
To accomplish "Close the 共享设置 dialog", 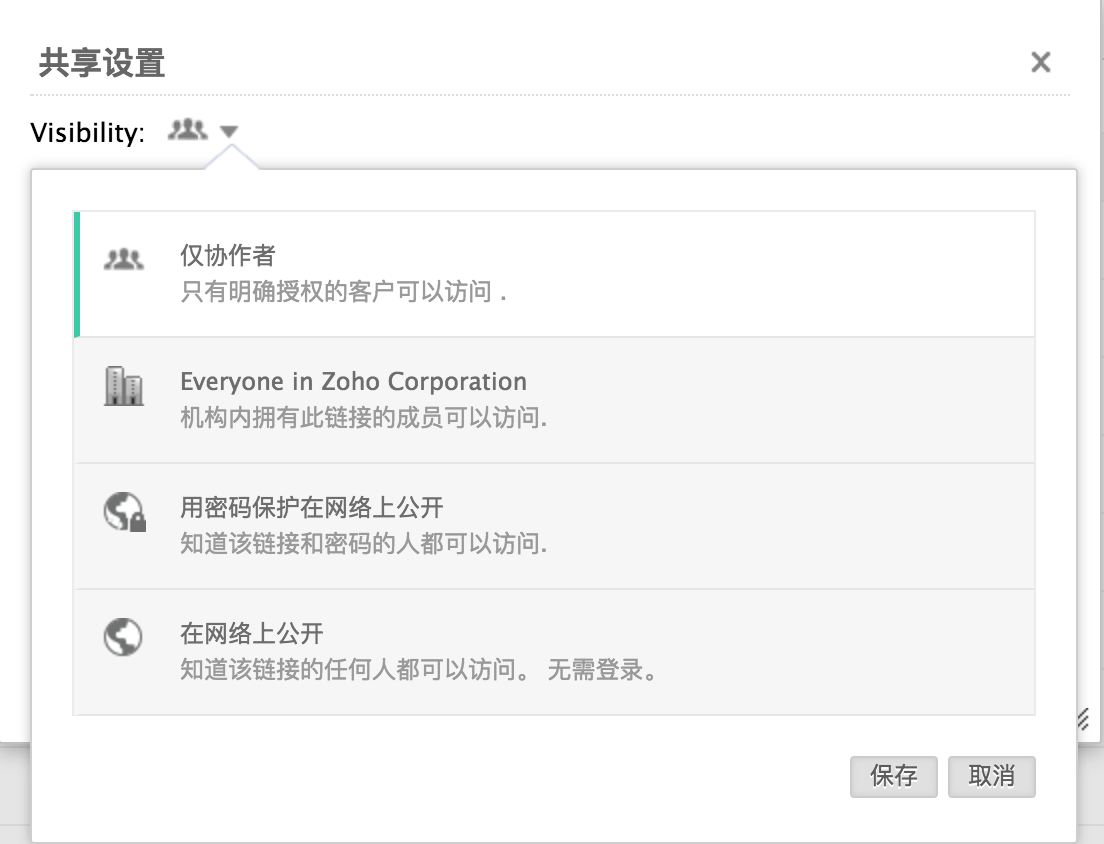I will tap(1040, 63).
